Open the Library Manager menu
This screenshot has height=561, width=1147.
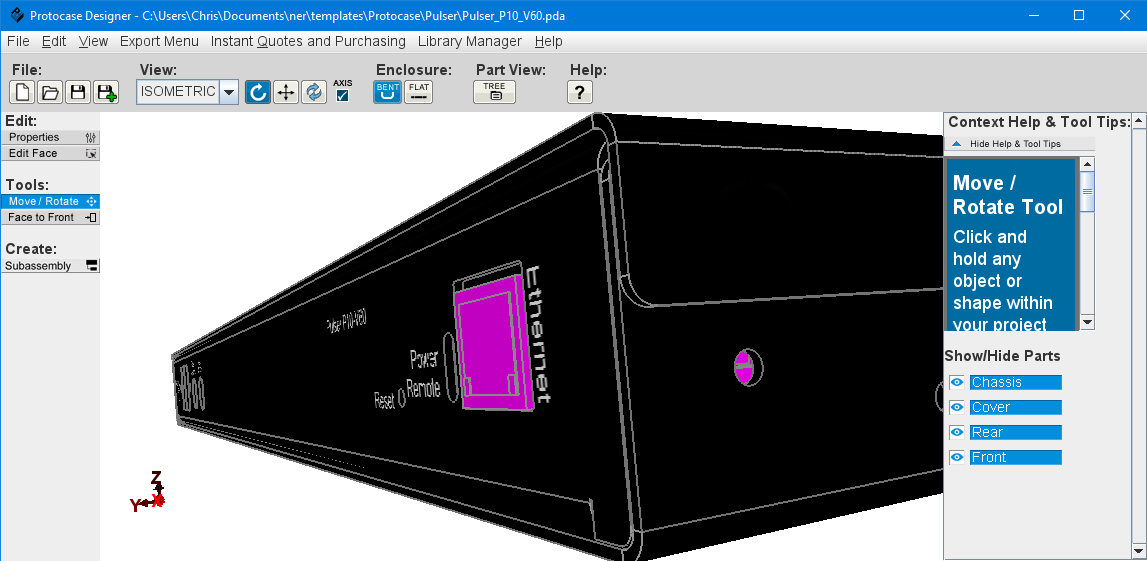[470, 41]
